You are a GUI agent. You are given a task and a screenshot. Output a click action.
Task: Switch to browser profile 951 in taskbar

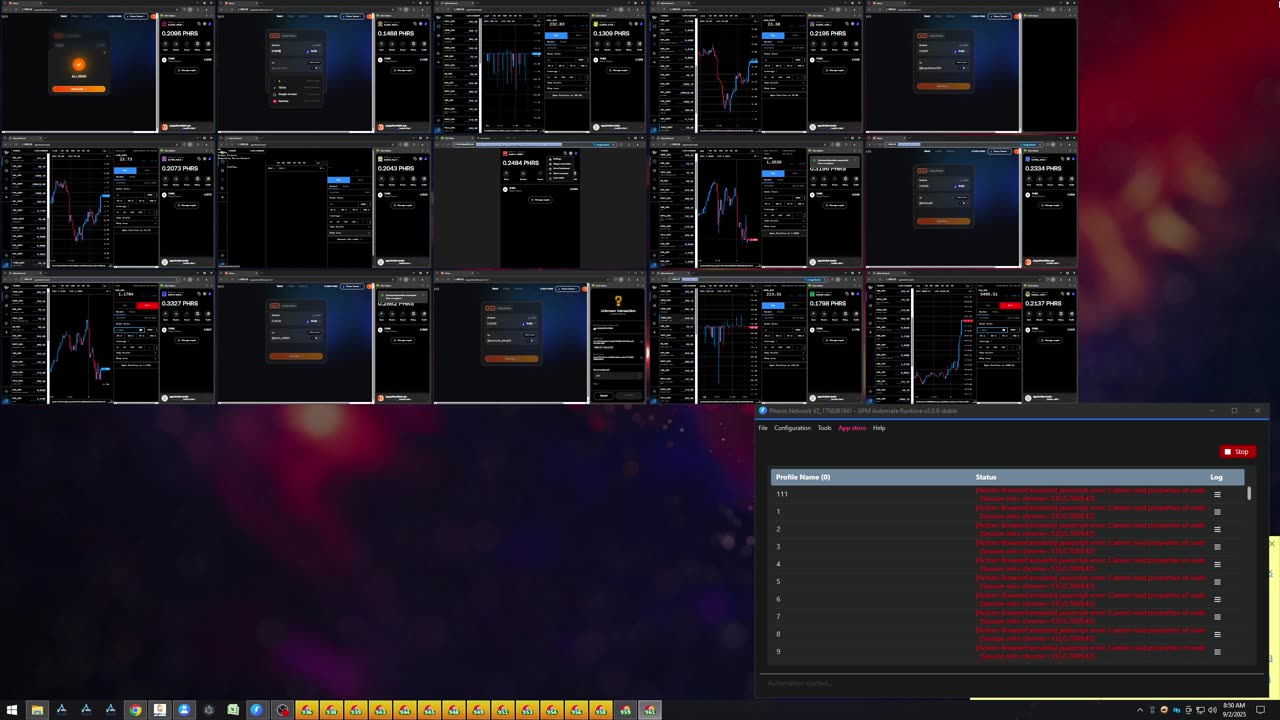click(x=503, y=710)
